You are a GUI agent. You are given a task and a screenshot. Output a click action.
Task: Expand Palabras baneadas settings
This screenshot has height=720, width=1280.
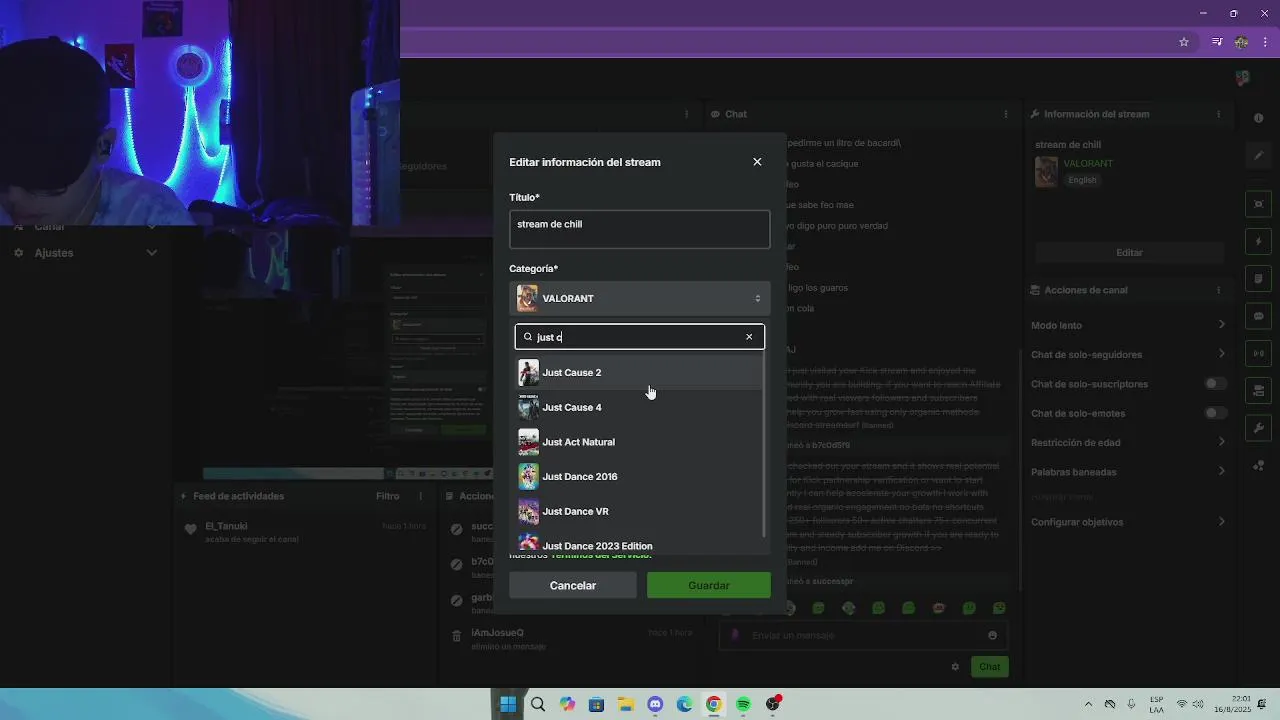pos(1128,471)
